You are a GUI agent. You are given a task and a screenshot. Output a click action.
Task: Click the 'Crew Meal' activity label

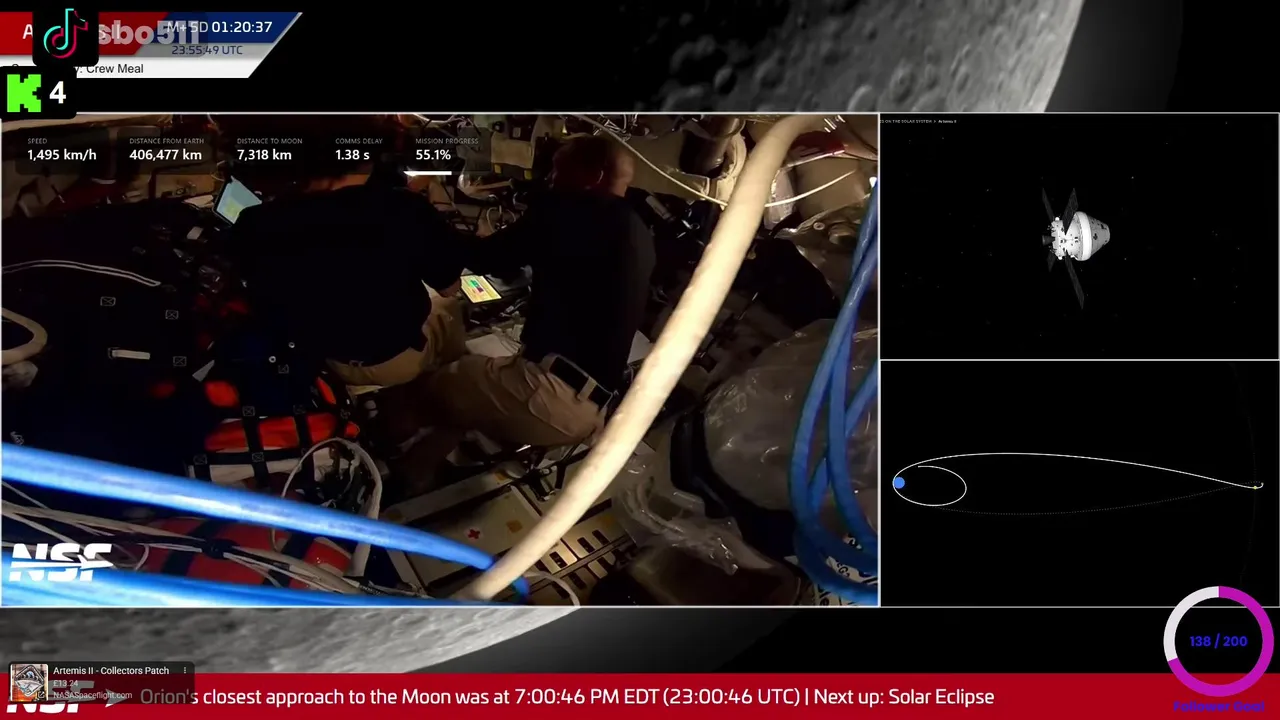click(115, 69)
